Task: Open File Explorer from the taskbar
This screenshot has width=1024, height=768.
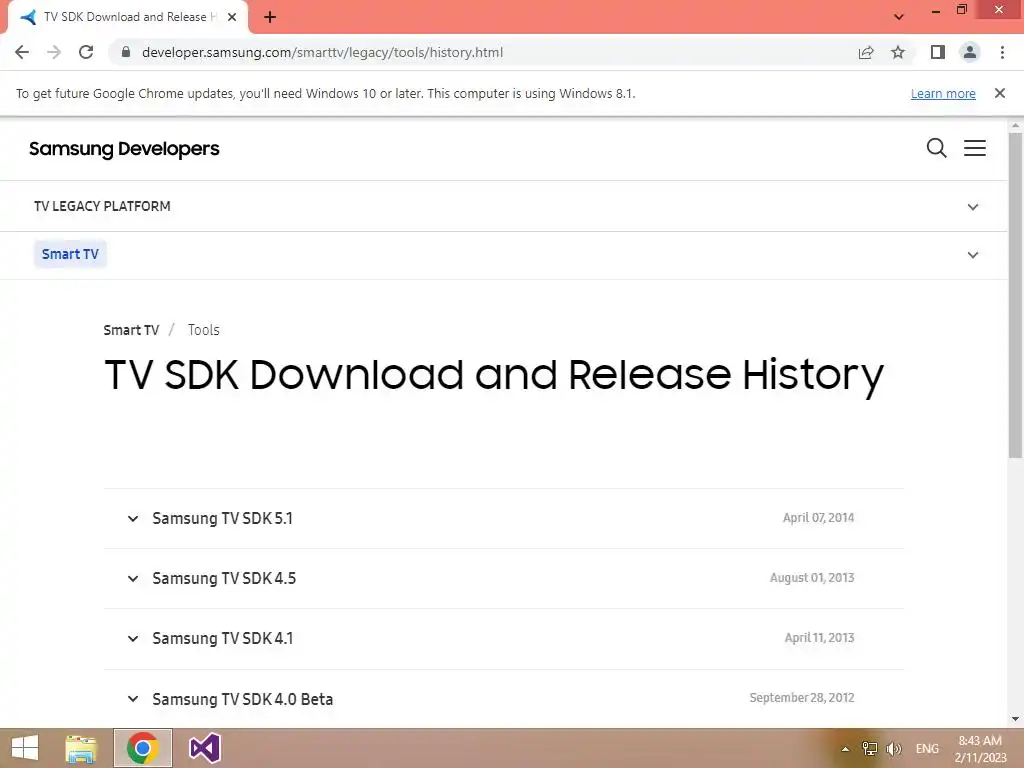Action: click(x=81, y=748)
